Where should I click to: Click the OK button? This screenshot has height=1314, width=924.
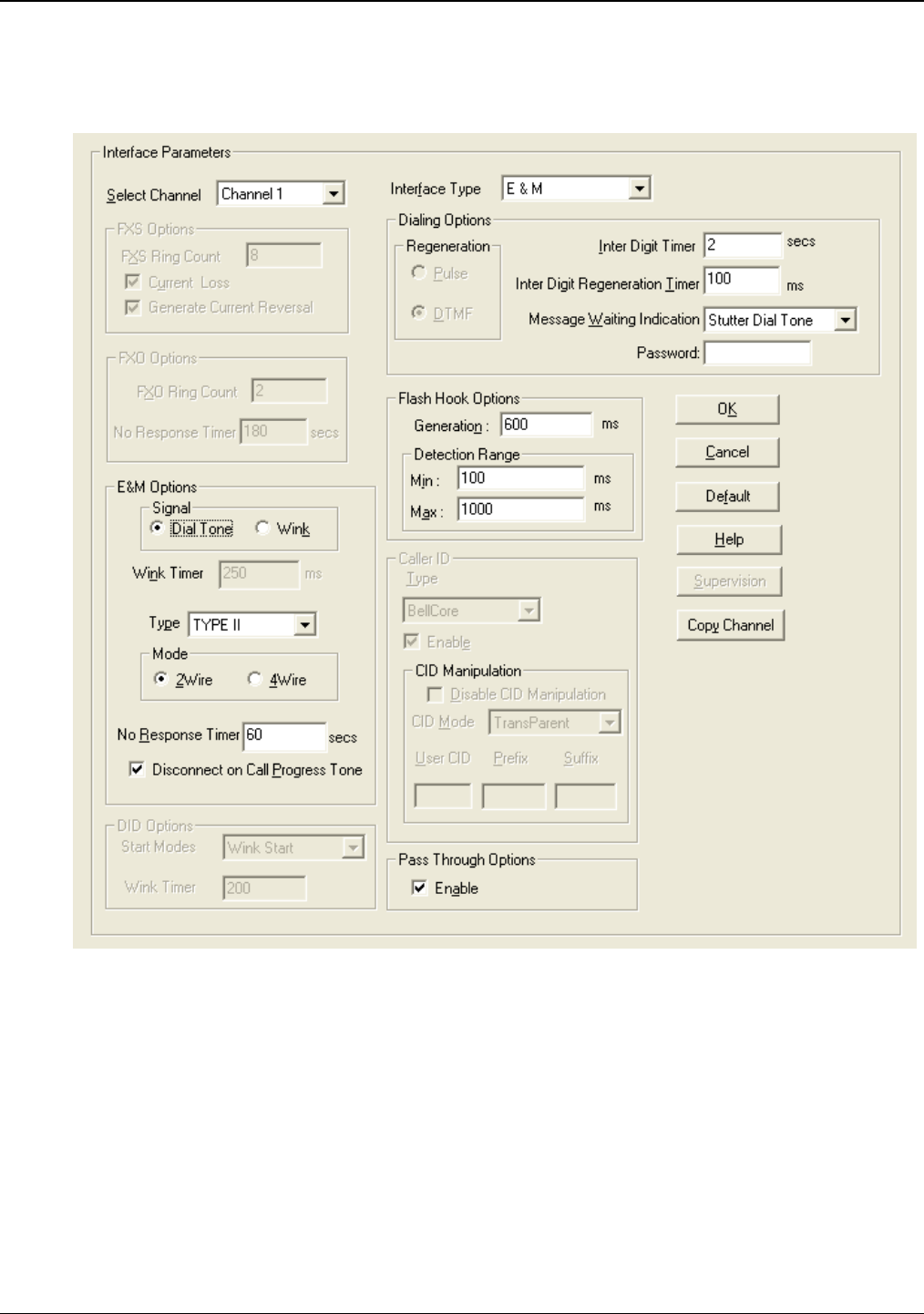point(727,409)
